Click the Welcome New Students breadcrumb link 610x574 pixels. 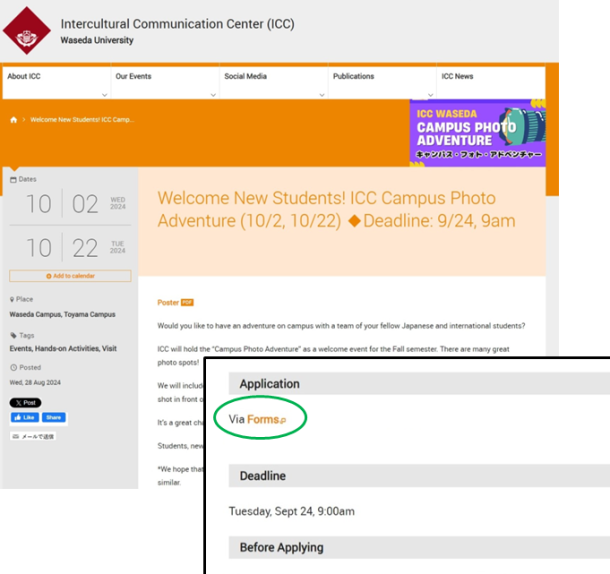point(82,120)
